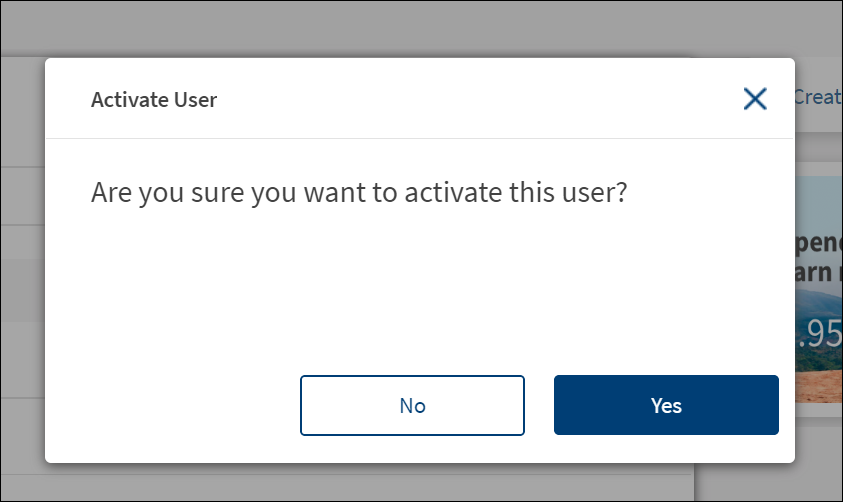Click the question mark ending the message
Image resolution: width=843 pixels, height=502 pixels.
[x=620, y=192]
